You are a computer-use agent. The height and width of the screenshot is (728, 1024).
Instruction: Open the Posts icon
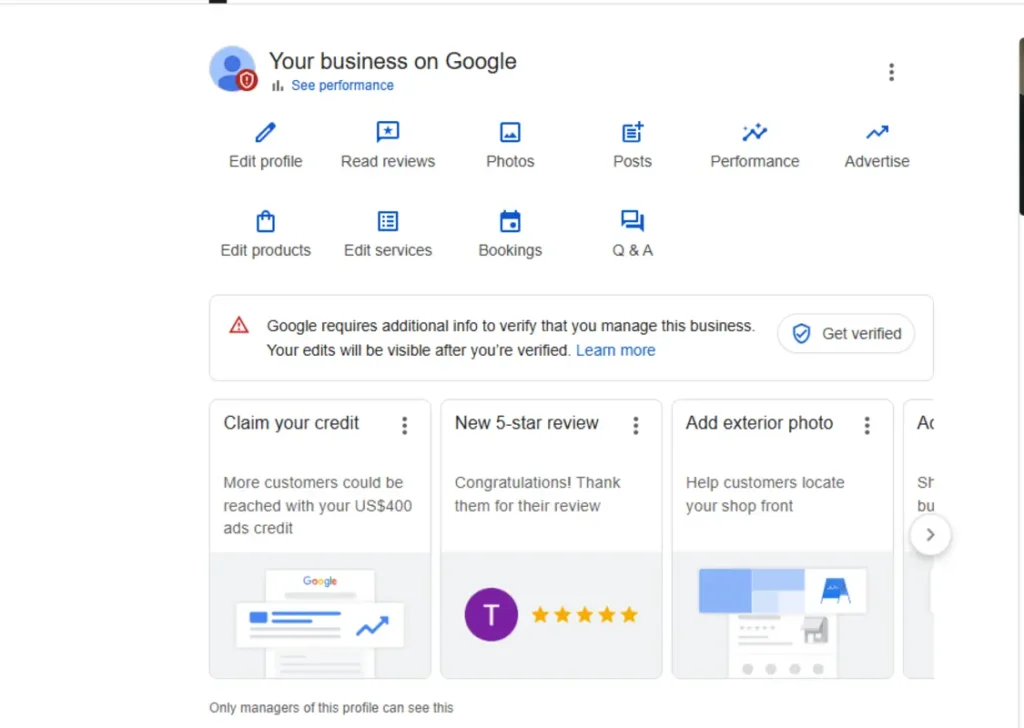point(632,133)
